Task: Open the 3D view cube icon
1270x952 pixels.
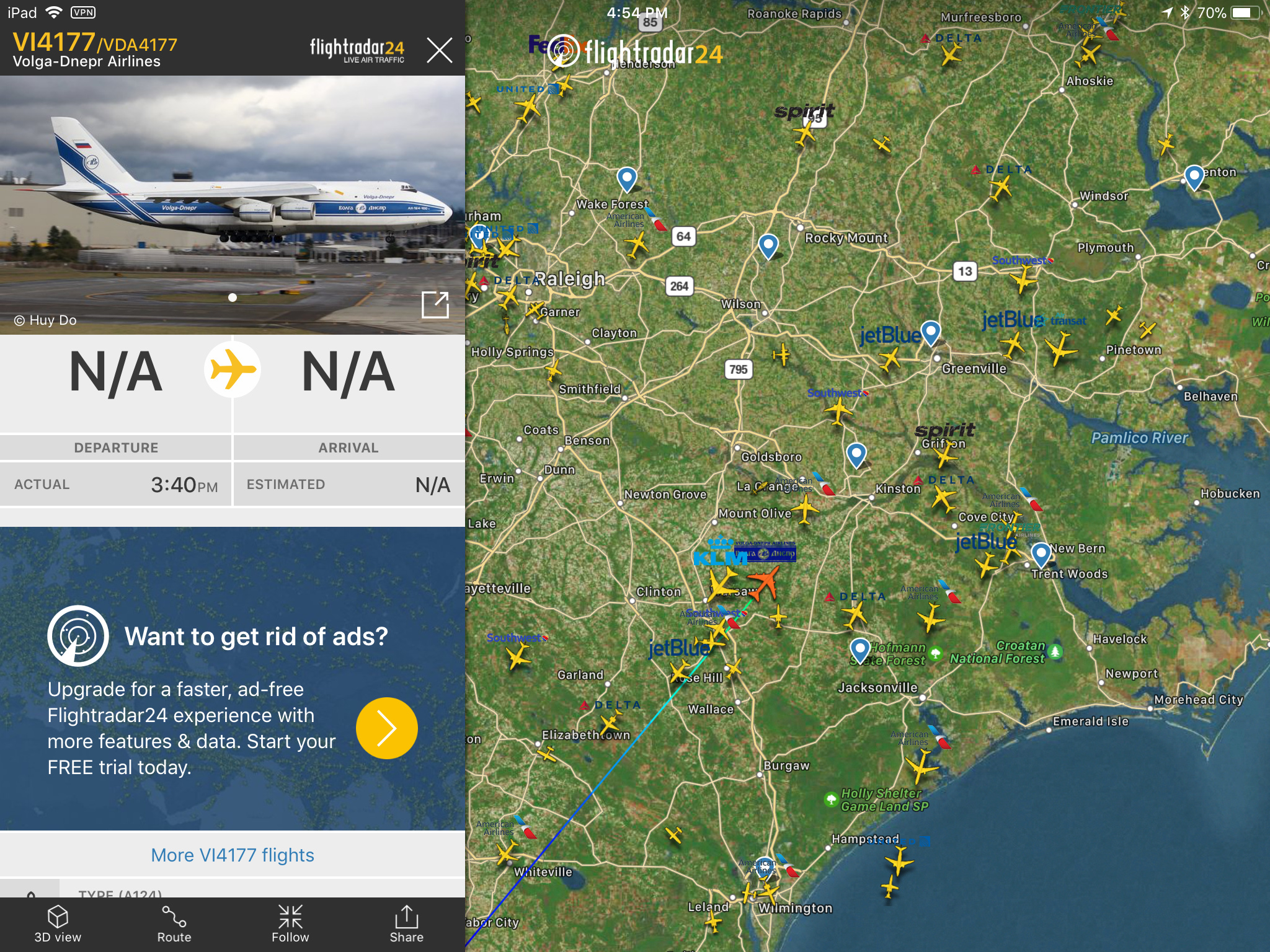Action: point(58,917)
